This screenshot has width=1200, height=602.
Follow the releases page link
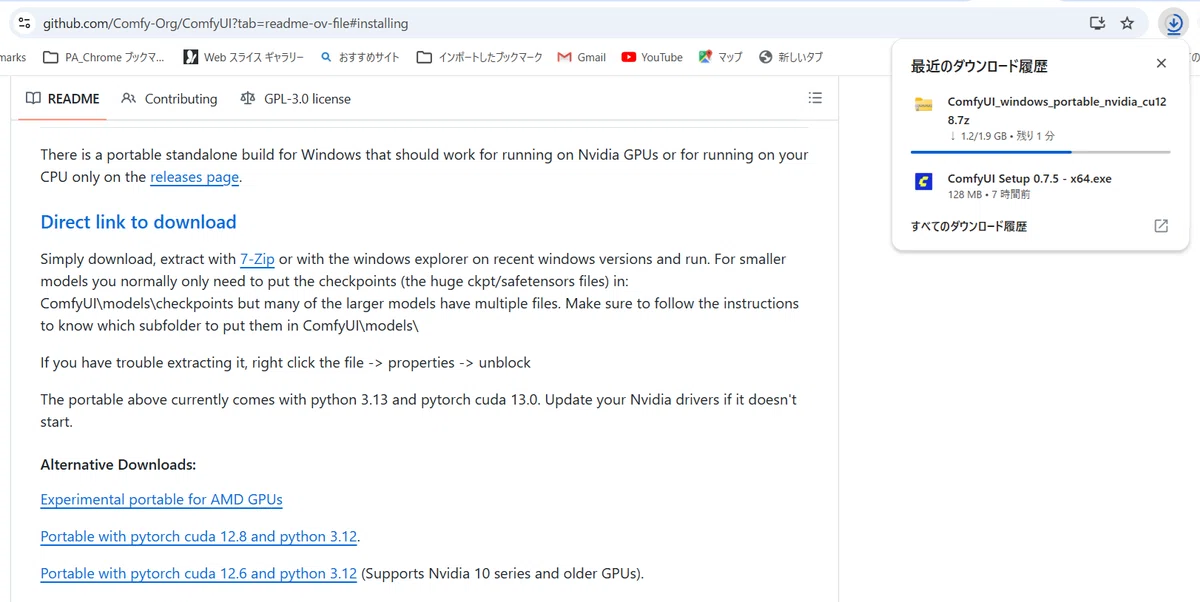pos(195,177)
